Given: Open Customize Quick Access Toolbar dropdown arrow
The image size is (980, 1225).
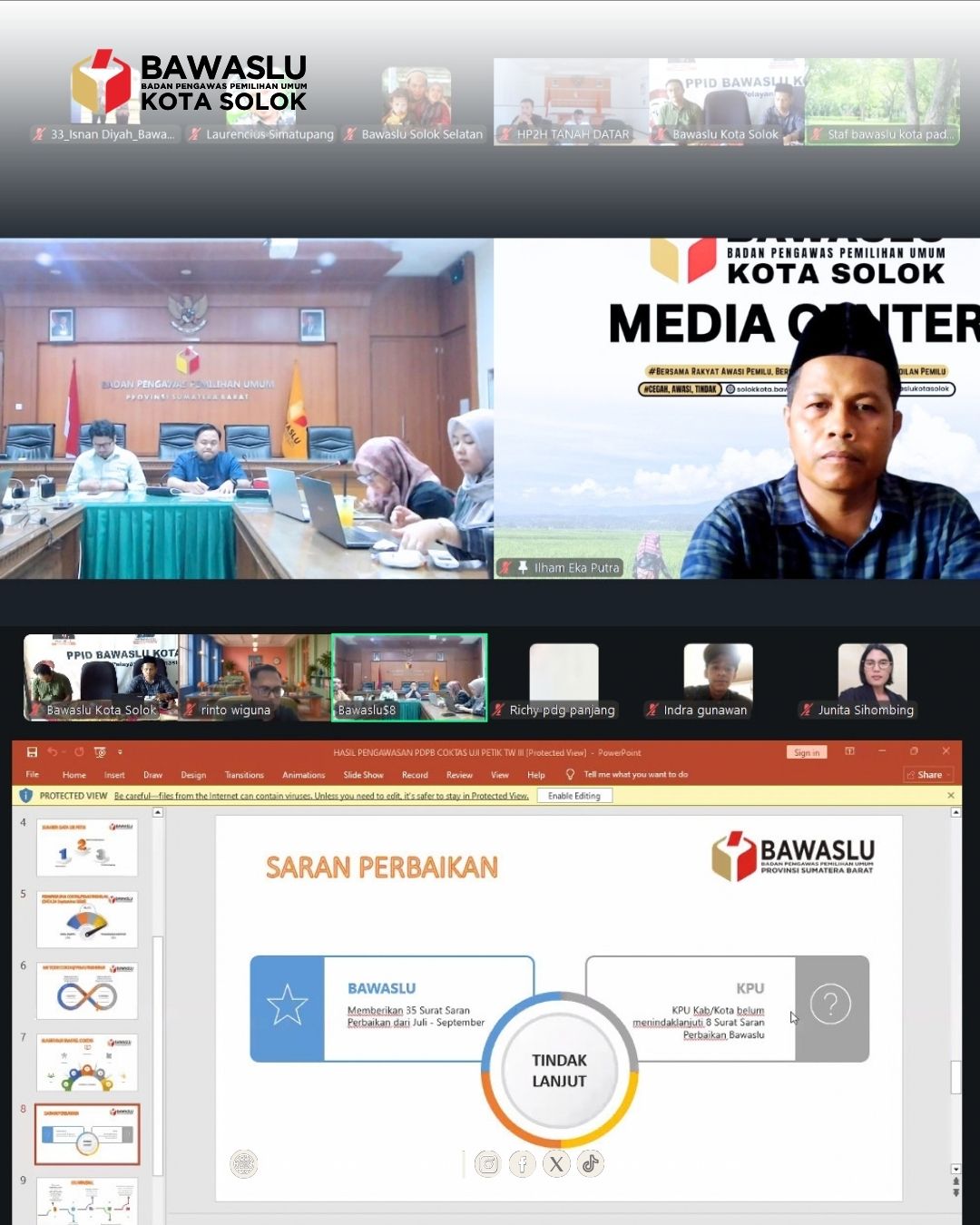Looking at the screenshot, I should pos(120,751).
